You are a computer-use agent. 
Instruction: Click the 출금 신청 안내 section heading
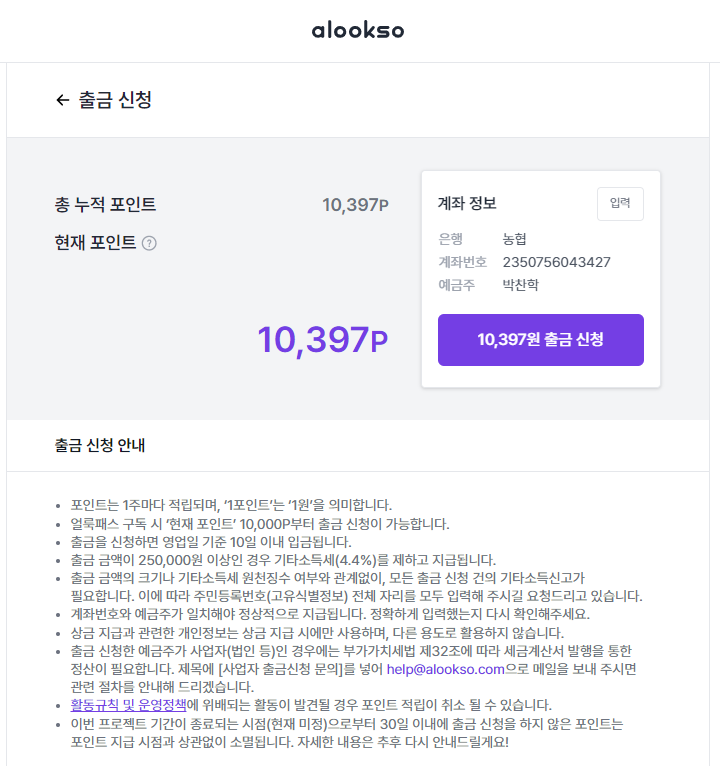(106, 444)
